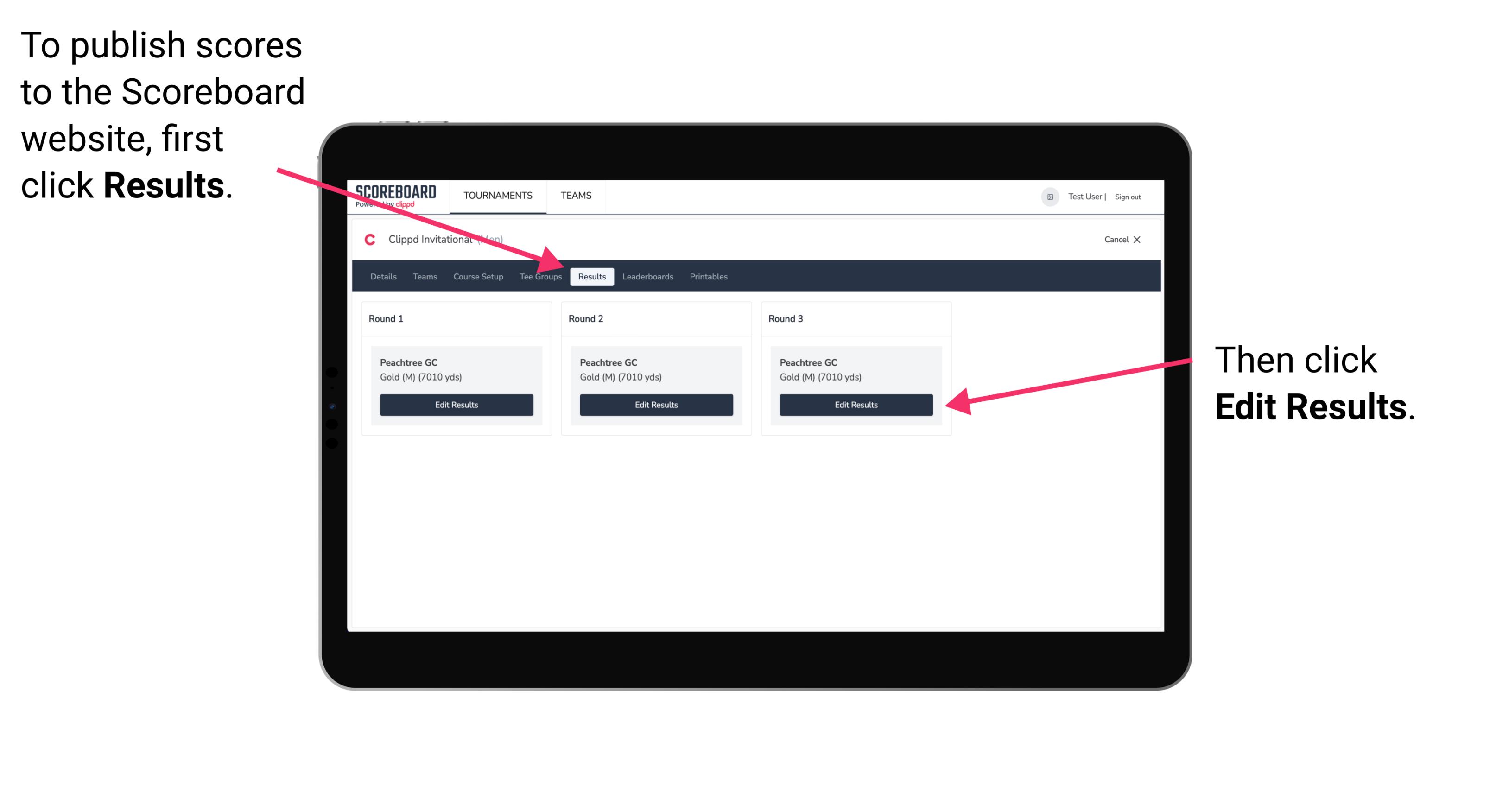This screenshot has width=1509, height=812.
Task: Click the Clippd 'C' brand icon
Action: pos(369,240)
